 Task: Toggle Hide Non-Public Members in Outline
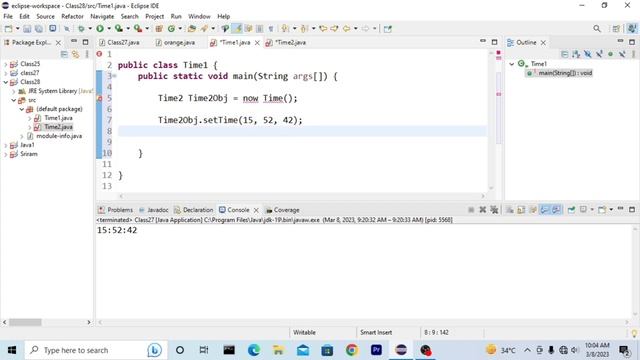611,54
